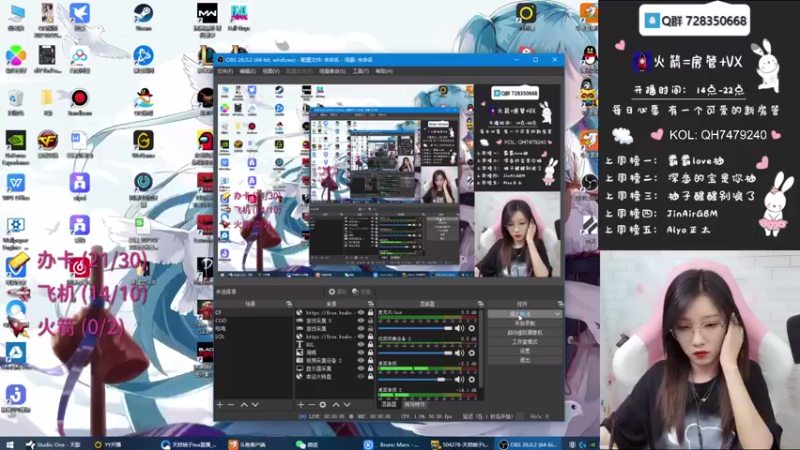Pop out the mixer dock panel
This screenshot has width=800, height=450.
[480, 304]
